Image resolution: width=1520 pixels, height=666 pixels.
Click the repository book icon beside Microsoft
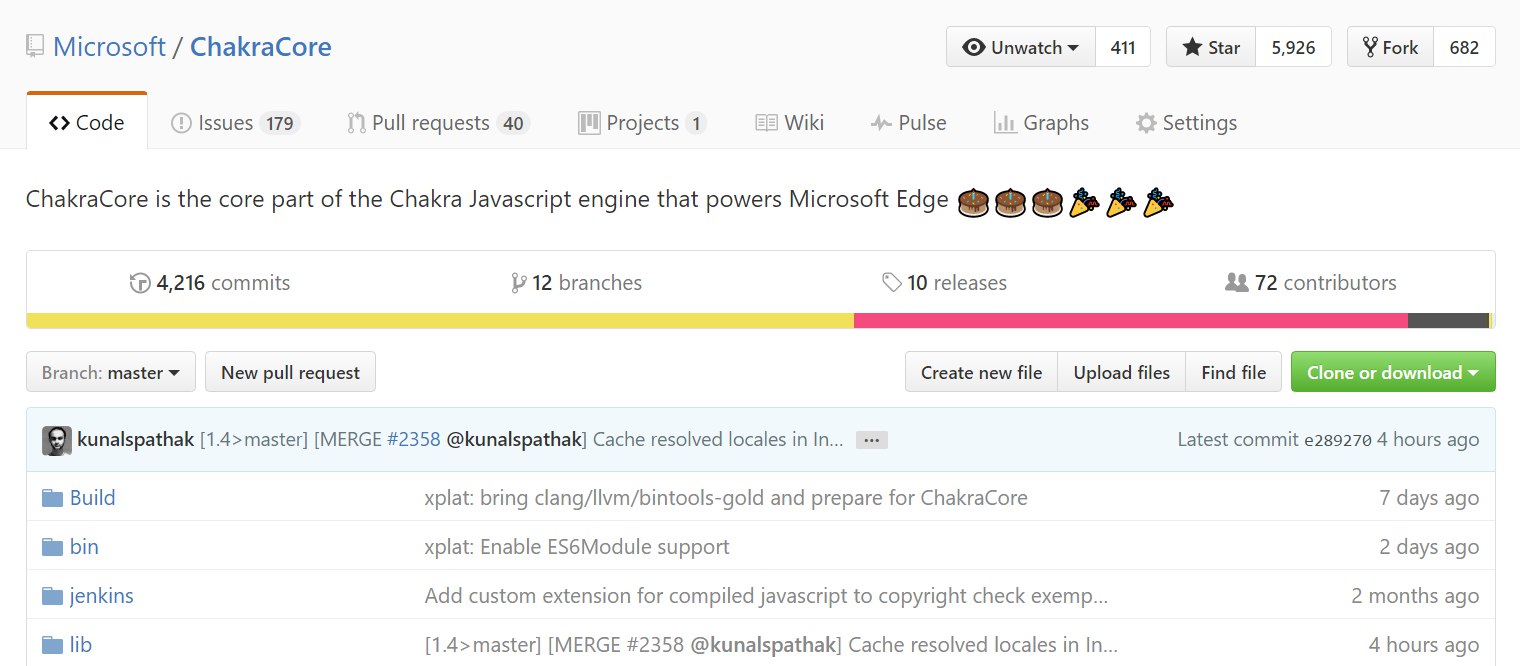pos(35,46)
